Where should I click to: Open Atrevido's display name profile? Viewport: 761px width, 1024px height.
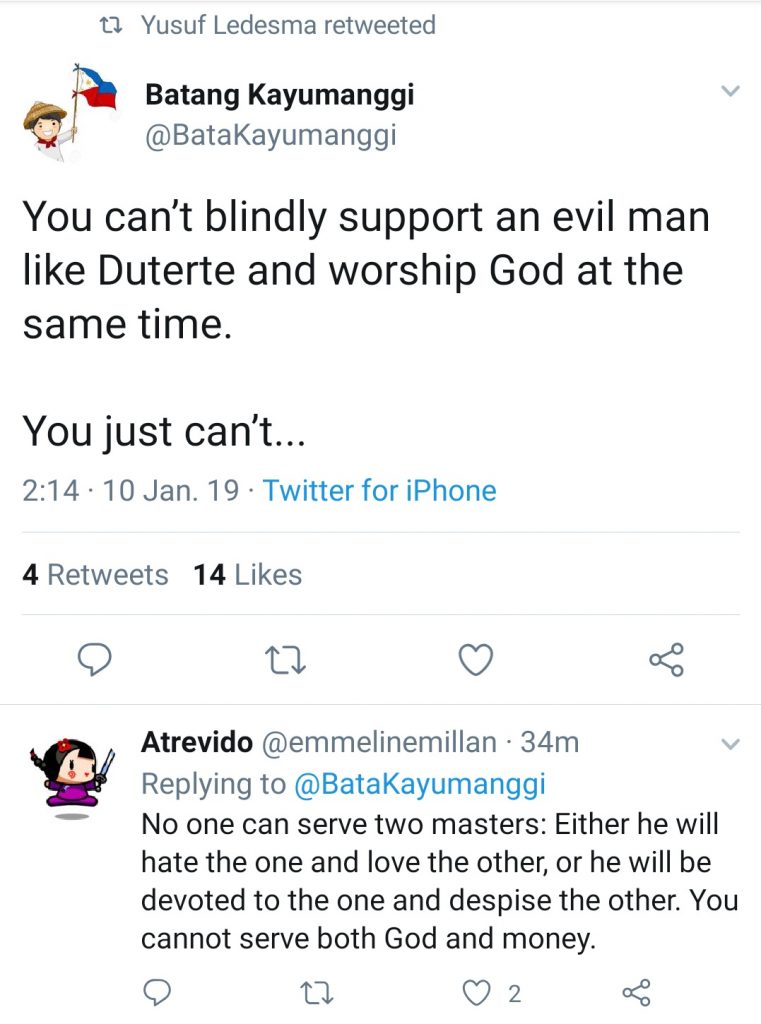[x=196, y=742]
